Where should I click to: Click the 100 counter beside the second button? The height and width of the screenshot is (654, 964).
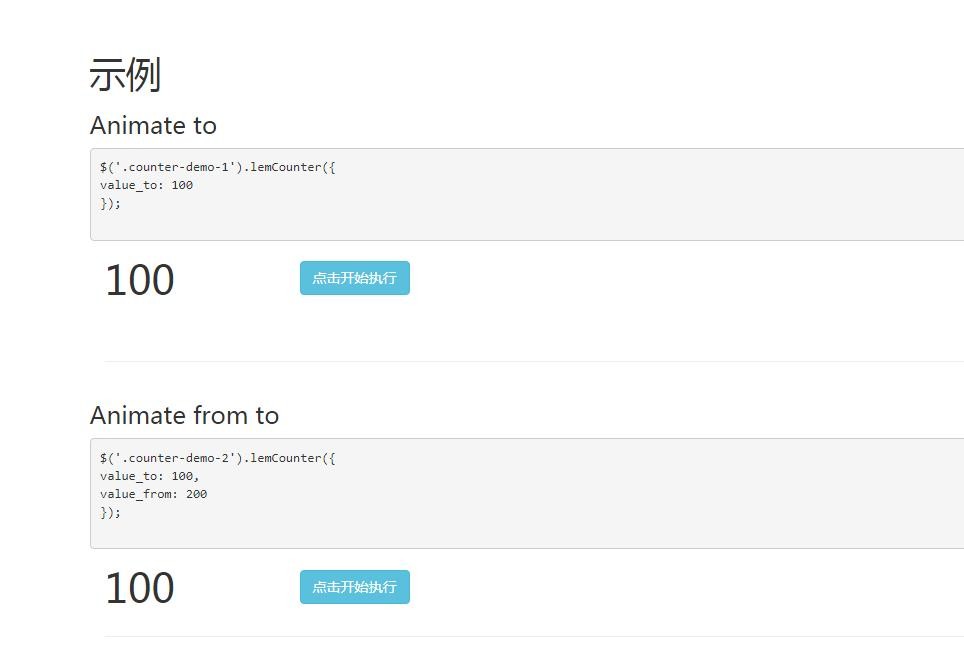click(x=140, y=588)
